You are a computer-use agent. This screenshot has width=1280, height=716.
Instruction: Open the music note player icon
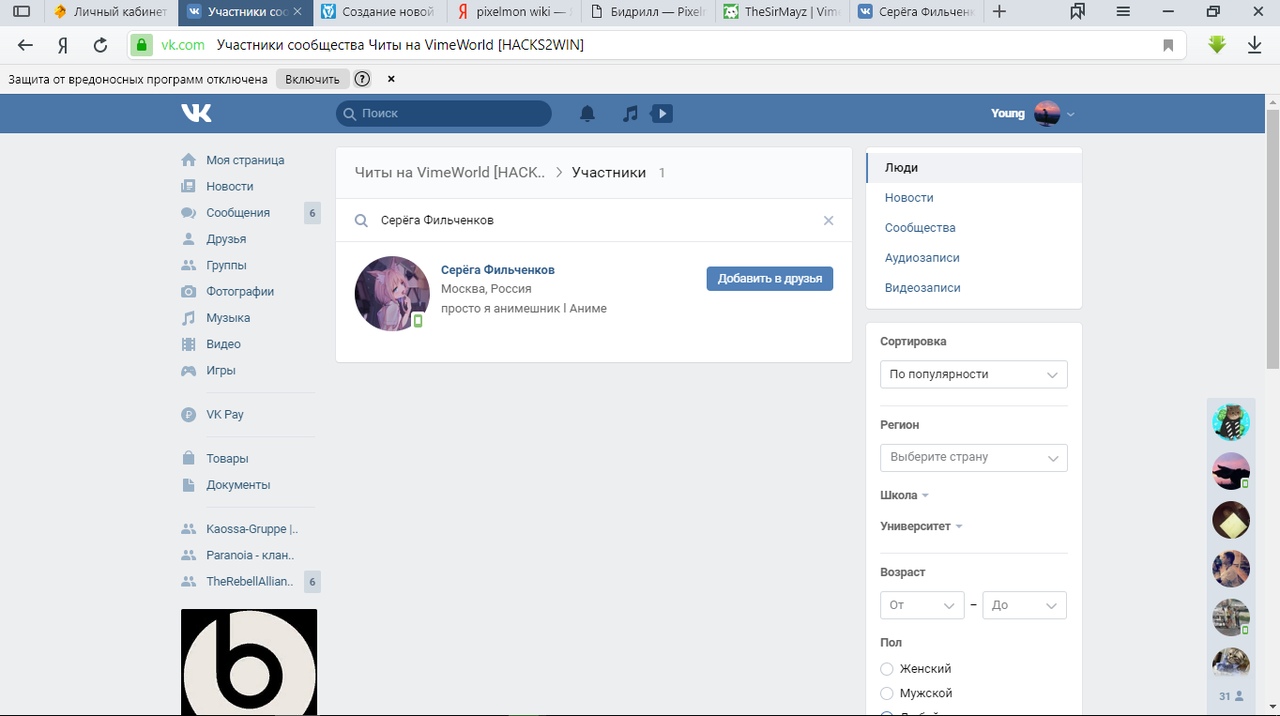[x=630, y=114]
